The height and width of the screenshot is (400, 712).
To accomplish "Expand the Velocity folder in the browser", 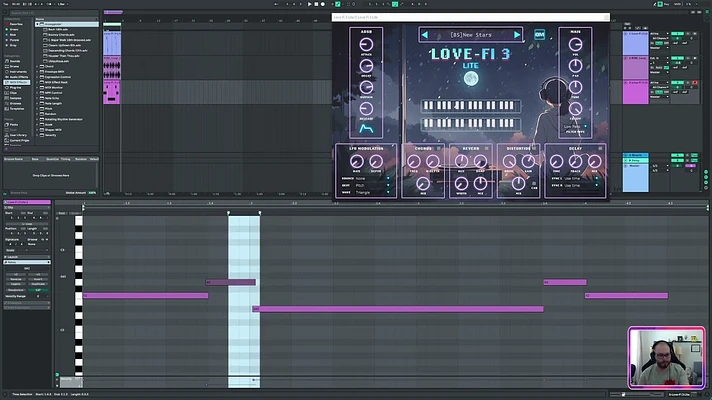I will tap(38, 135).
